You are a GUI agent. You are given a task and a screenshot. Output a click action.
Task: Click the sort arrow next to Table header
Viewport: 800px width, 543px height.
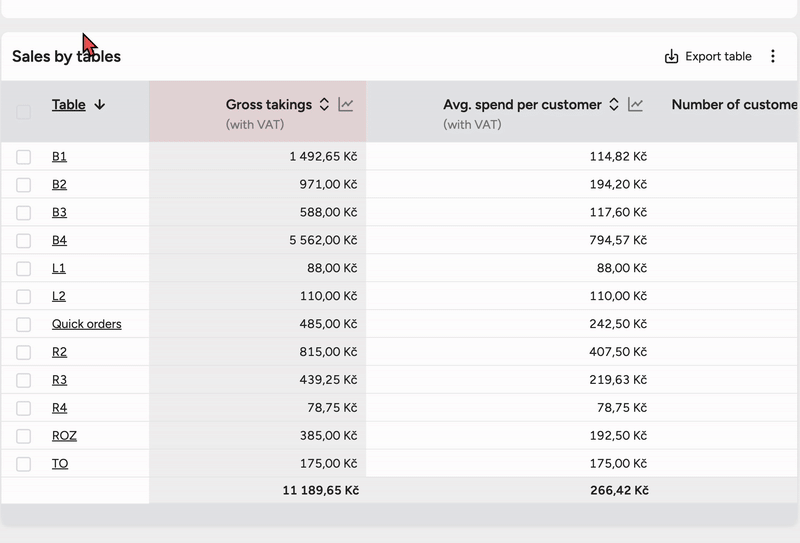[100, 105]
